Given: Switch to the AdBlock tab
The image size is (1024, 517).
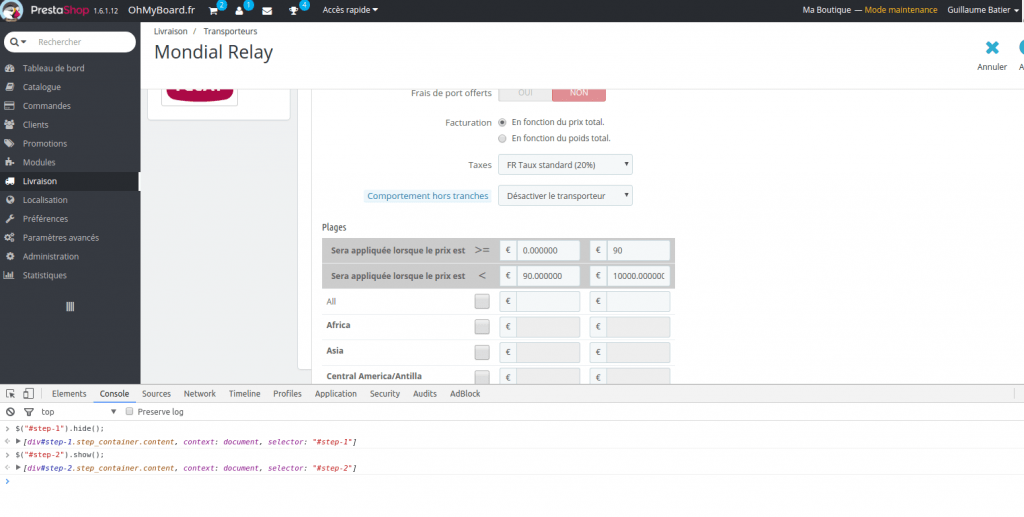Looking at the screenshot, I should tap(465, 394).
